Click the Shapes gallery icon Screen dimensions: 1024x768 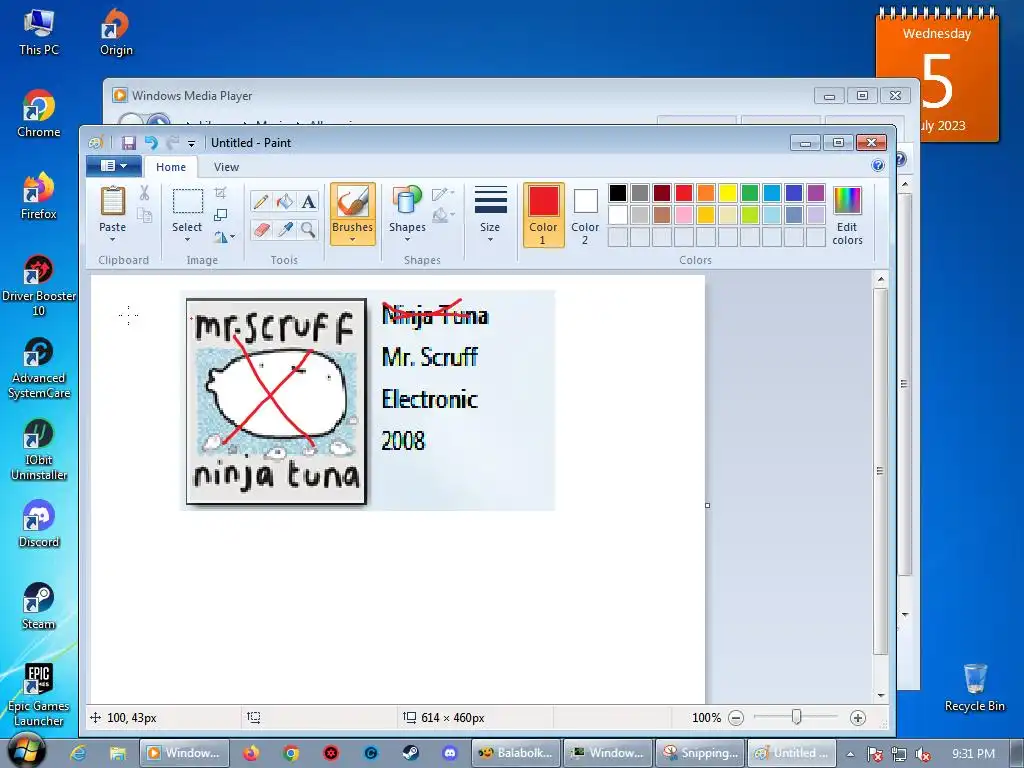(x=407, y=200)
